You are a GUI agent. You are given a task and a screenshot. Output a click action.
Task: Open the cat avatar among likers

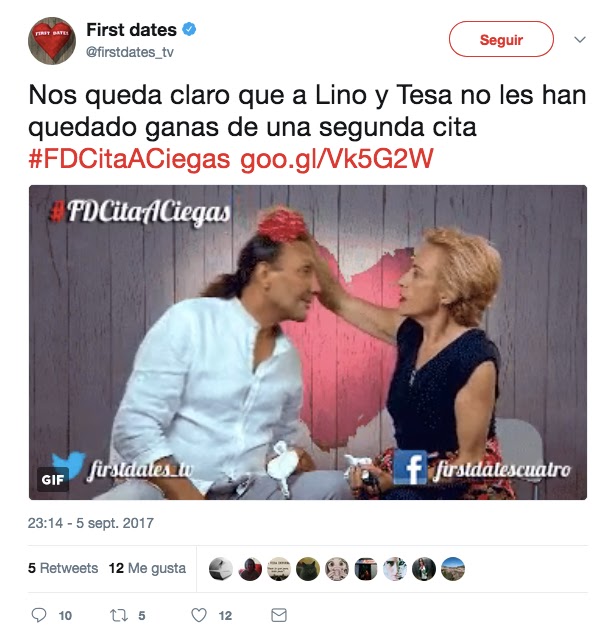[308, 569]
